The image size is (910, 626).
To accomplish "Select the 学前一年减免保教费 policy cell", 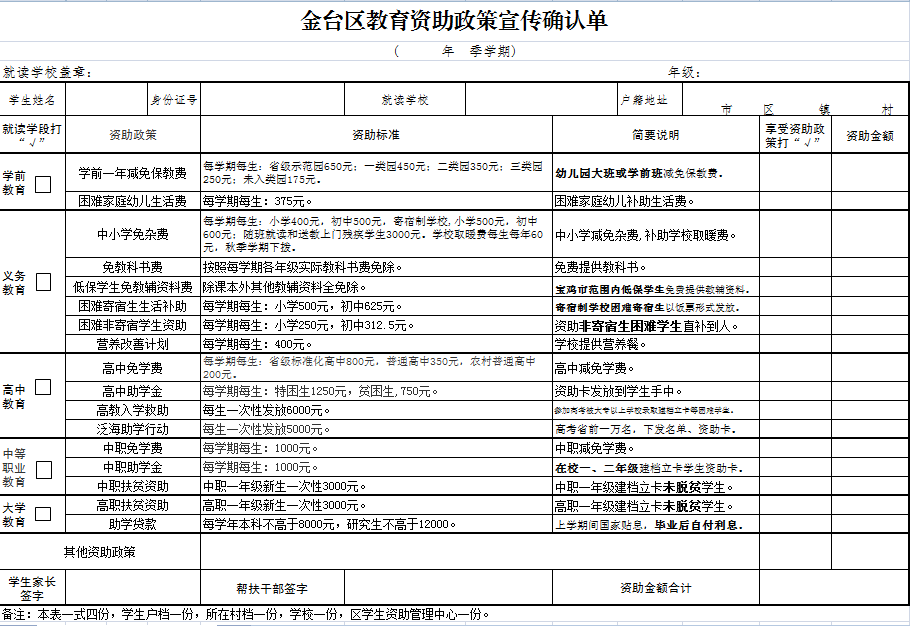I will (133, 173).
